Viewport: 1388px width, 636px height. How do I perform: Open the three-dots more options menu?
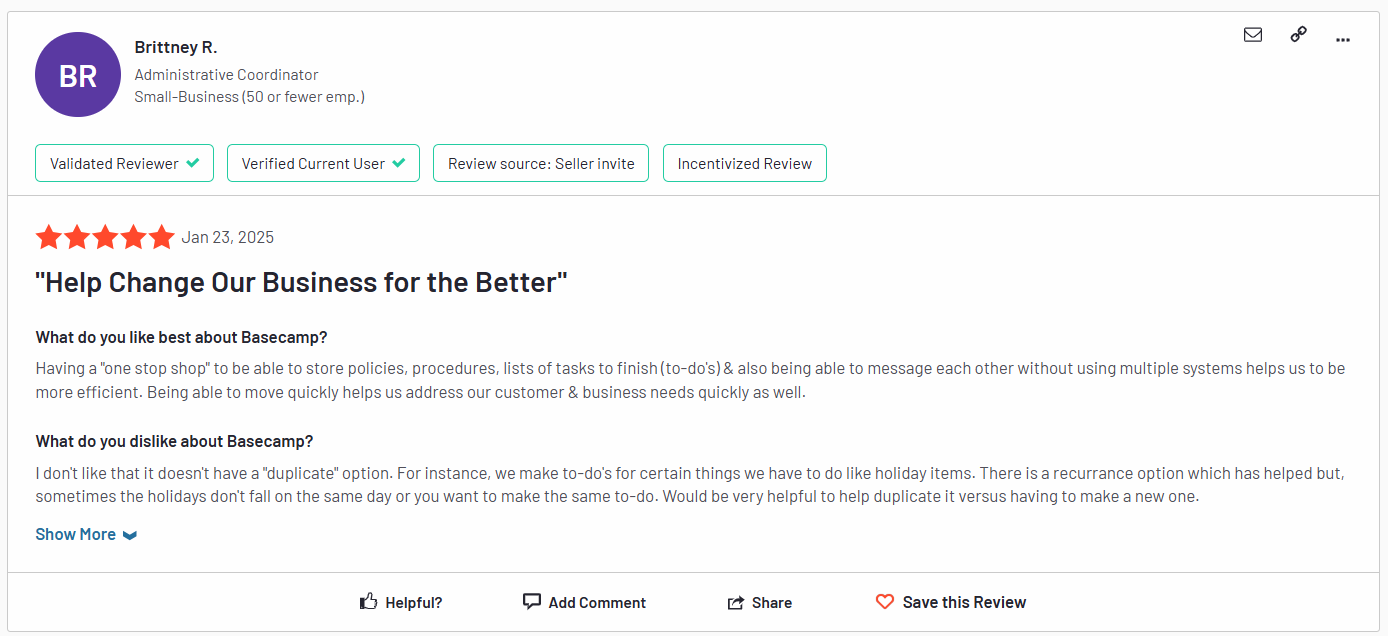[x=1343, y=39]
